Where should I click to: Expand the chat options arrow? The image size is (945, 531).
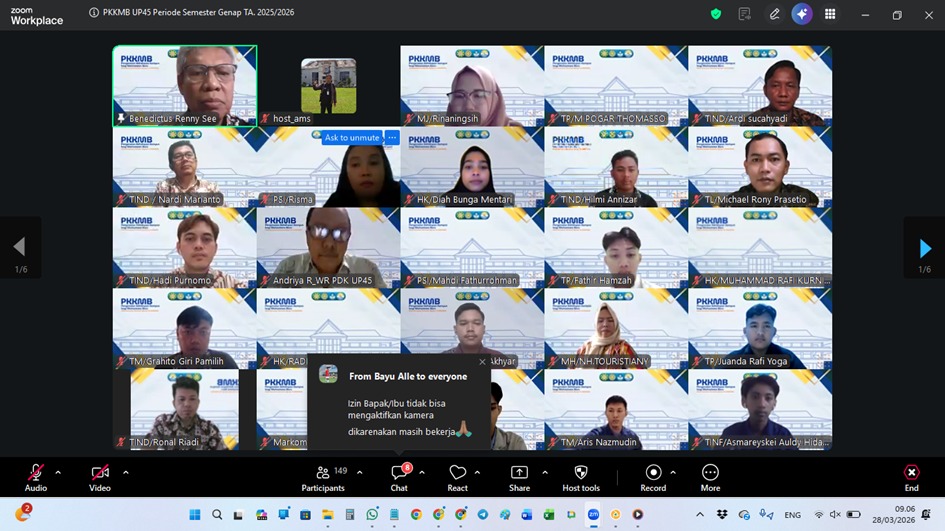422,472
